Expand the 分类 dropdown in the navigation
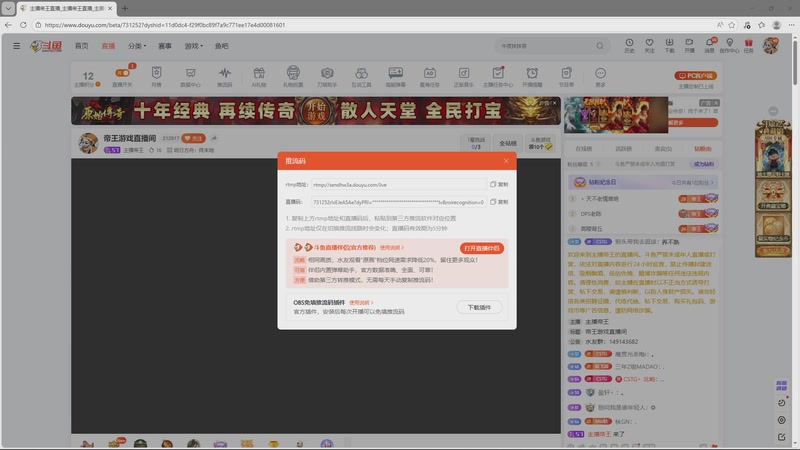Image resolution: width=800 pixels, height=450 pixels. pos(137,46)
